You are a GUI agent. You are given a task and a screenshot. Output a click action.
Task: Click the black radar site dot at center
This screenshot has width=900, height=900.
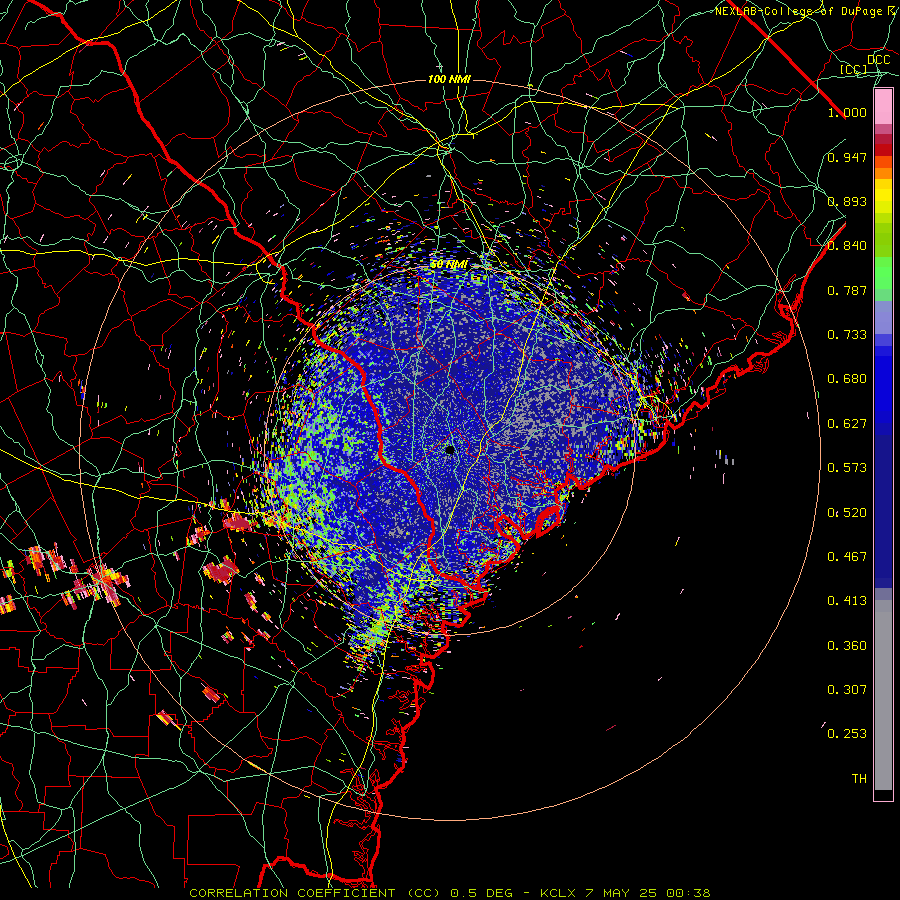pyautogui.click(x=450, y=449)
